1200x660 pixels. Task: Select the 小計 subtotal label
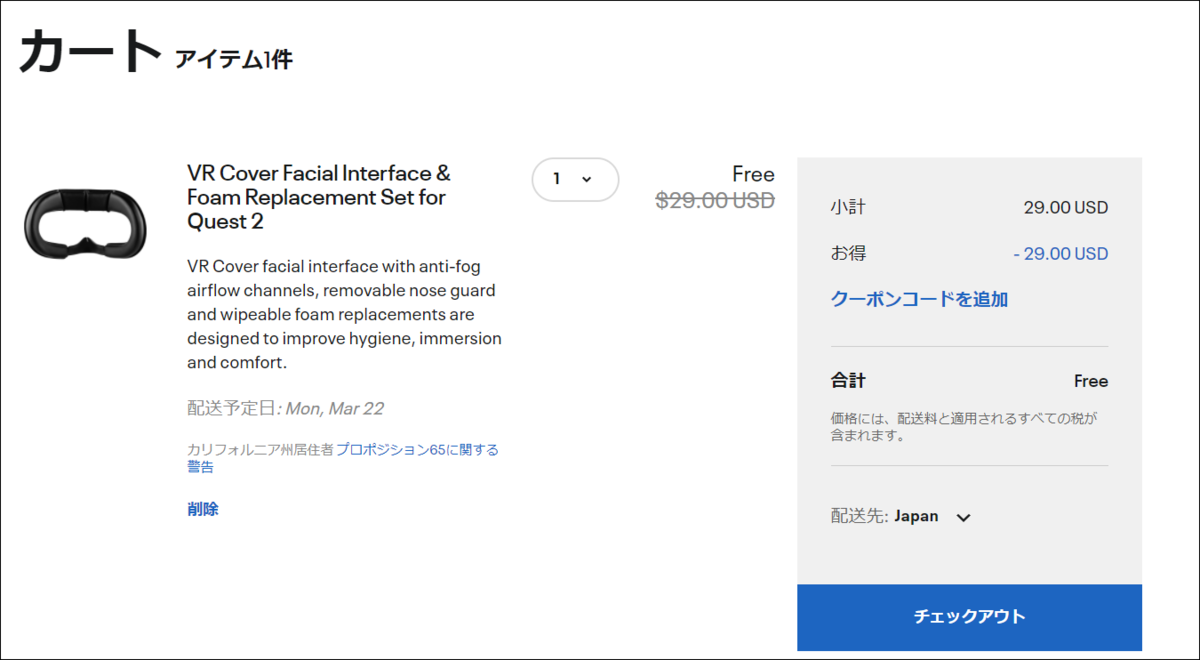(x=848, y=208)
